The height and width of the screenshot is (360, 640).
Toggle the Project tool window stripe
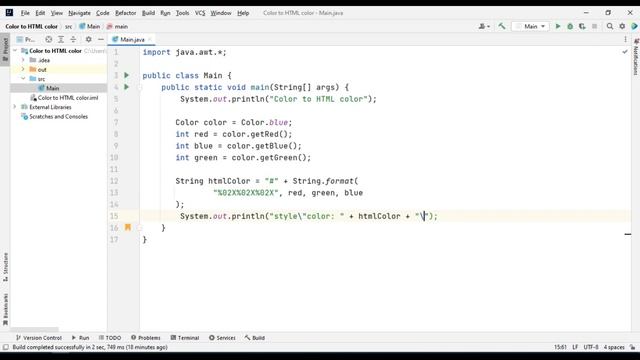pyautogui.click(x=5, y=49)
